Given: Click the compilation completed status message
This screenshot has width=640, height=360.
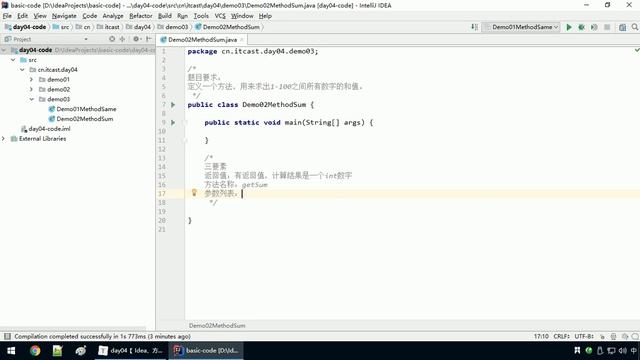Looking at the screenshot, I should (102, 336).
